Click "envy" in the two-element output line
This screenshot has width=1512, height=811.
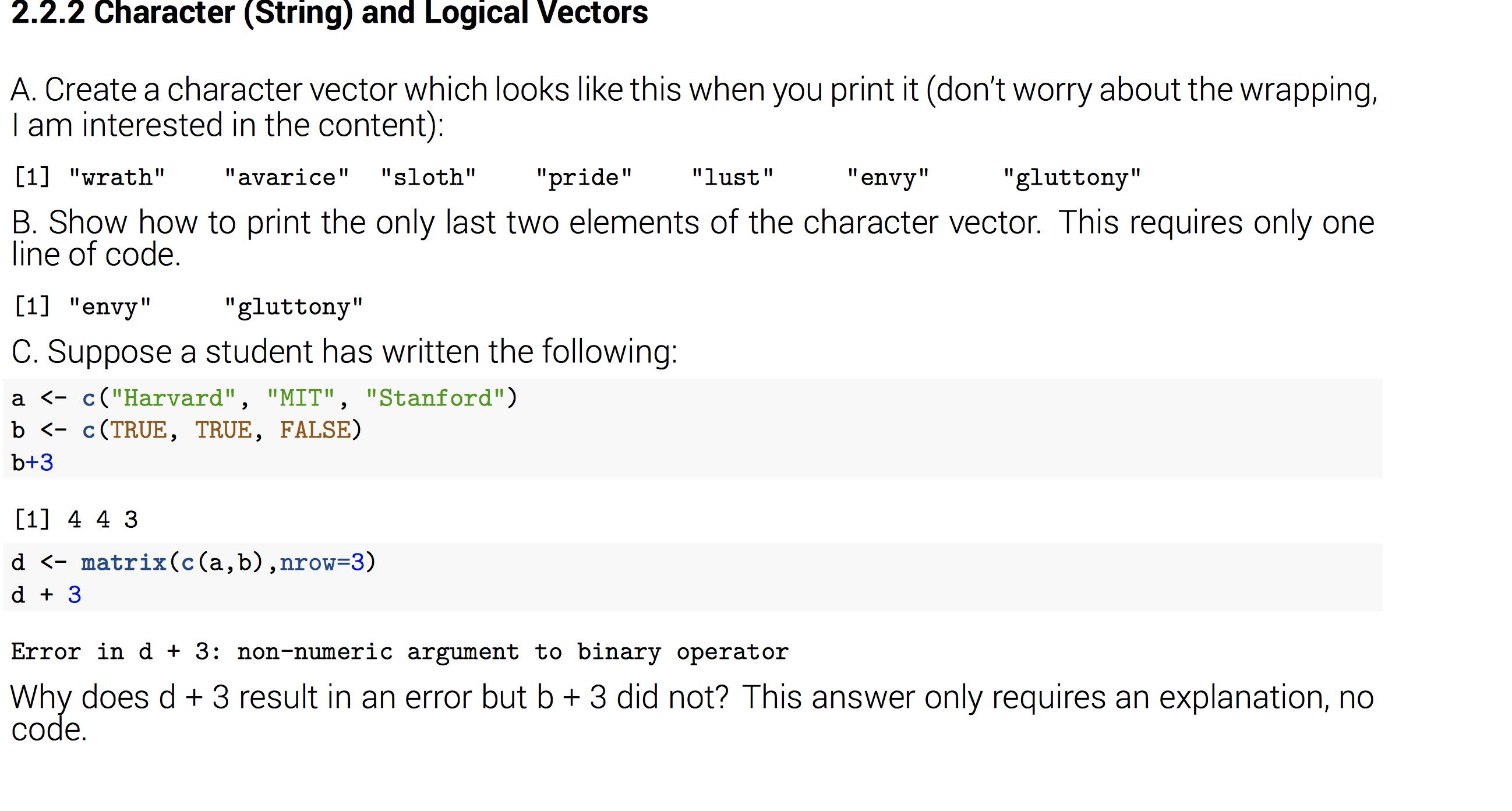coord(109,306)
